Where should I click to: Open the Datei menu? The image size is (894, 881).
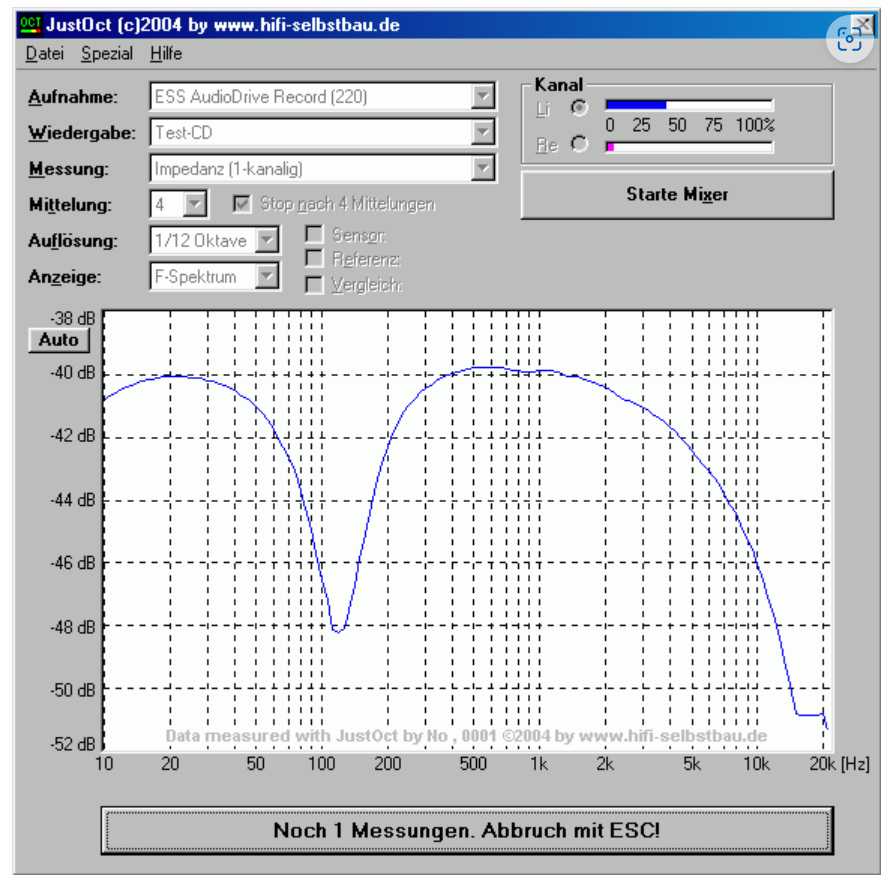click(44, 54)
